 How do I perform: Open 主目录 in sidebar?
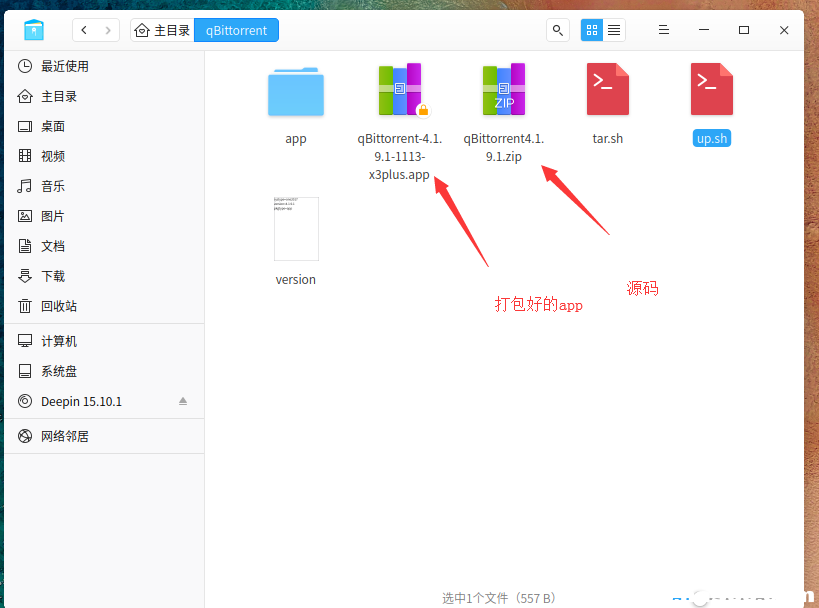point(104,97)
